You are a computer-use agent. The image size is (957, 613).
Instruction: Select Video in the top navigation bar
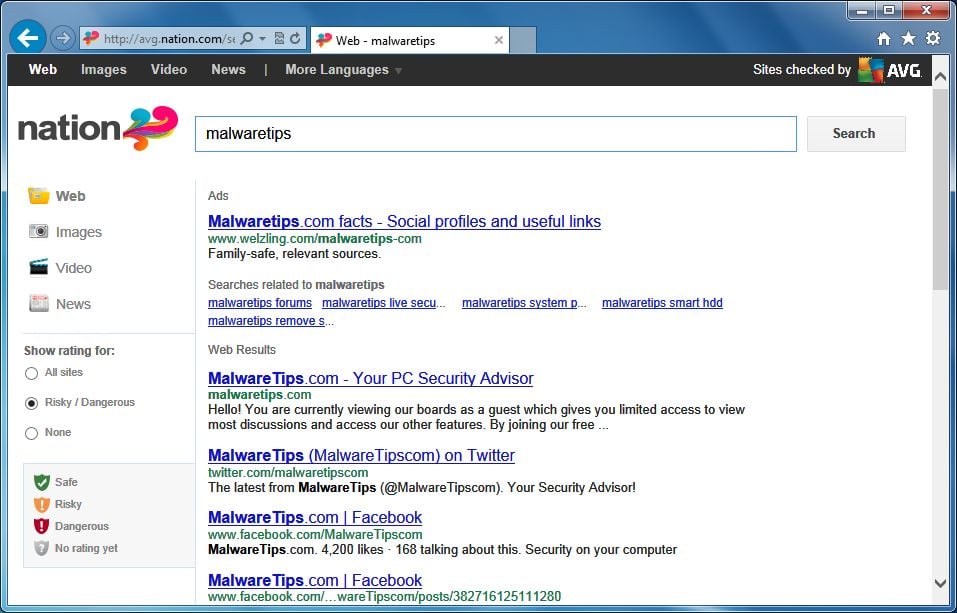[x=169, y=70]
